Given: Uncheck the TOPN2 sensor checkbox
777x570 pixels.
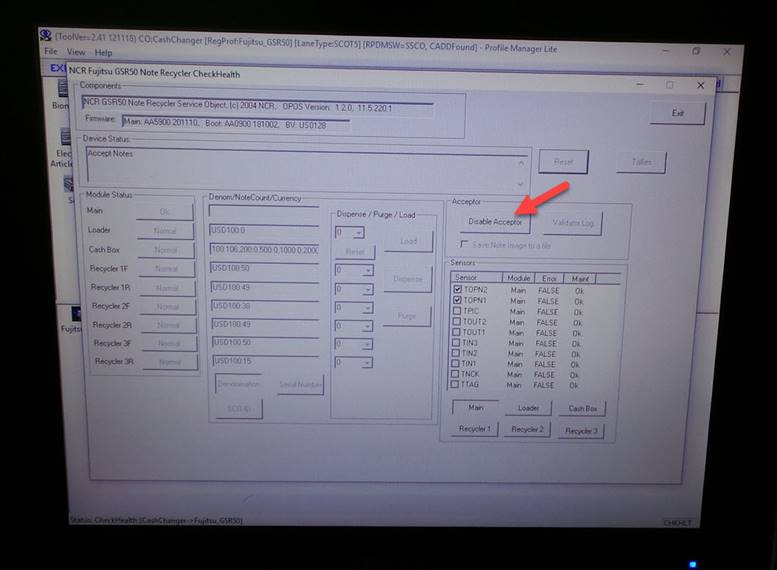Looking at the screenshot, I should click(x=457, y=289).
